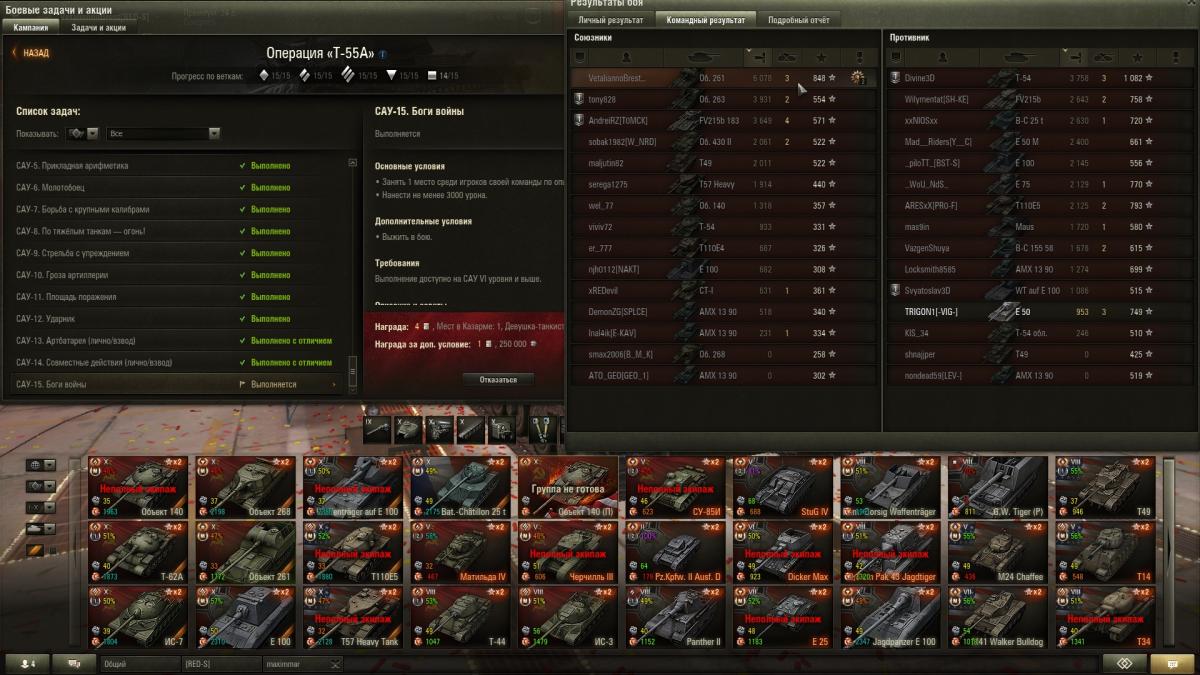The image size is (1200, 675).
Task: Select the Объект 140 tank card
Action: [x=137, y=487]
